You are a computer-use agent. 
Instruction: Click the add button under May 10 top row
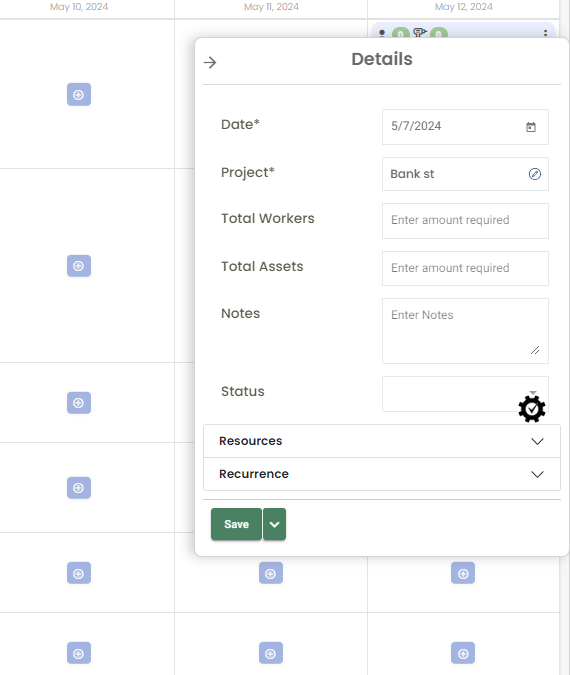79,94
